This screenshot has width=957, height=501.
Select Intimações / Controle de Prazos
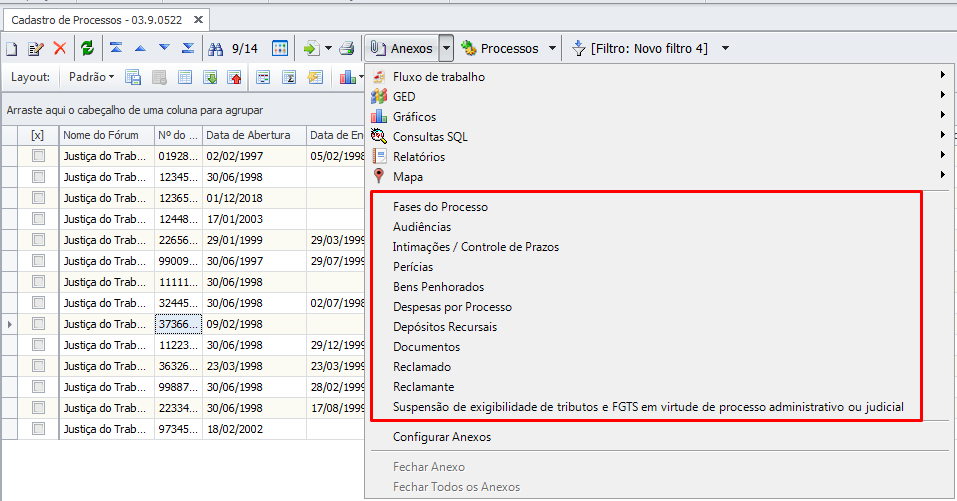(475, 247)
